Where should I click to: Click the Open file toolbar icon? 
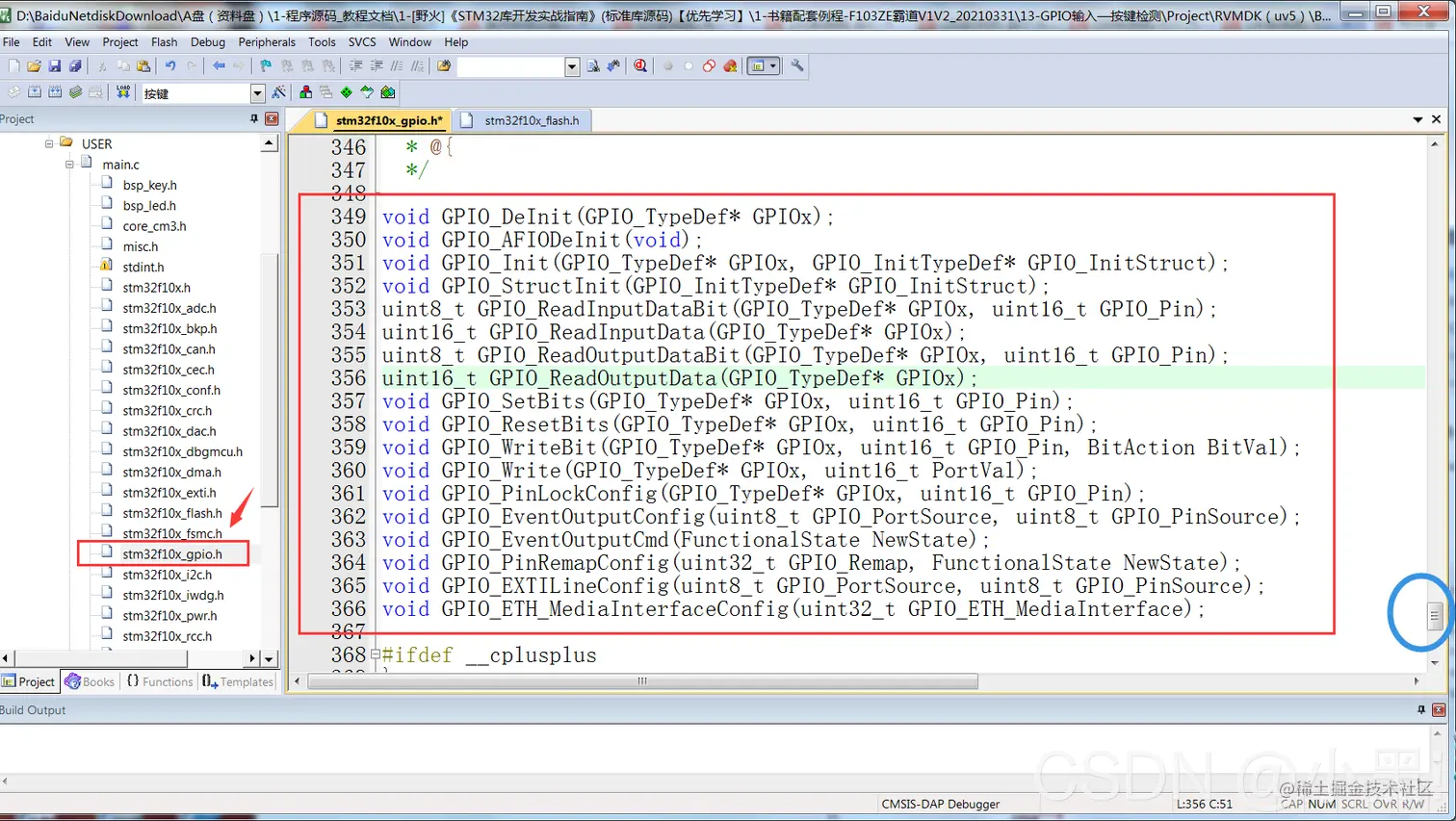click(x=34, y=66)
